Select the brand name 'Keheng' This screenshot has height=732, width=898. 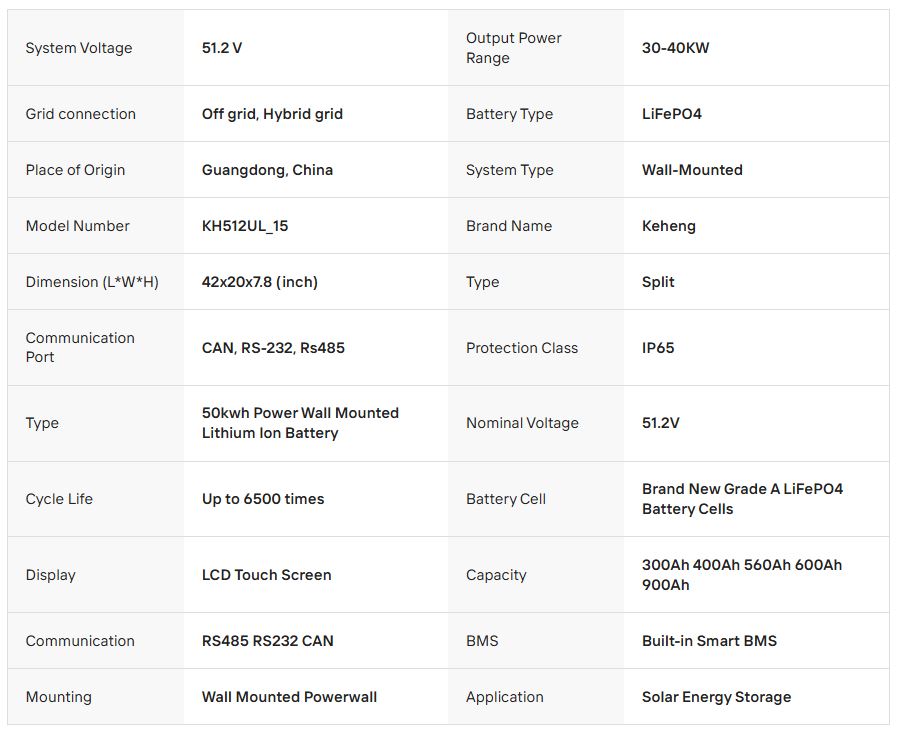pyautogui.click(x=668, y=226)
